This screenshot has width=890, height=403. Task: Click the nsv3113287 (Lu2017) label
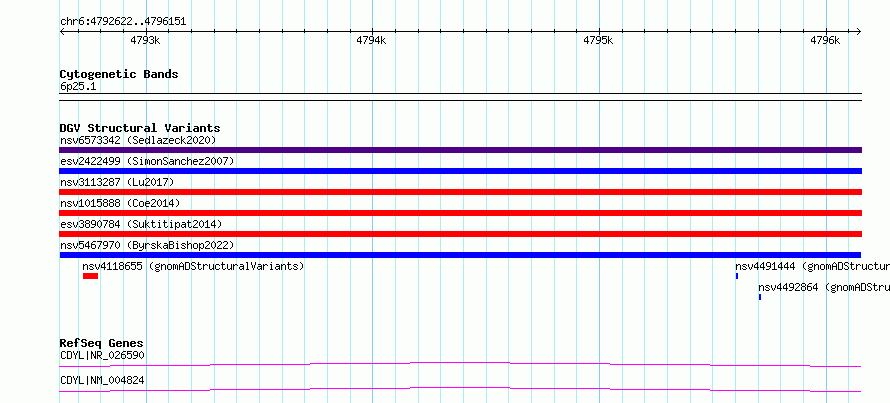click(x=117, y=182)
